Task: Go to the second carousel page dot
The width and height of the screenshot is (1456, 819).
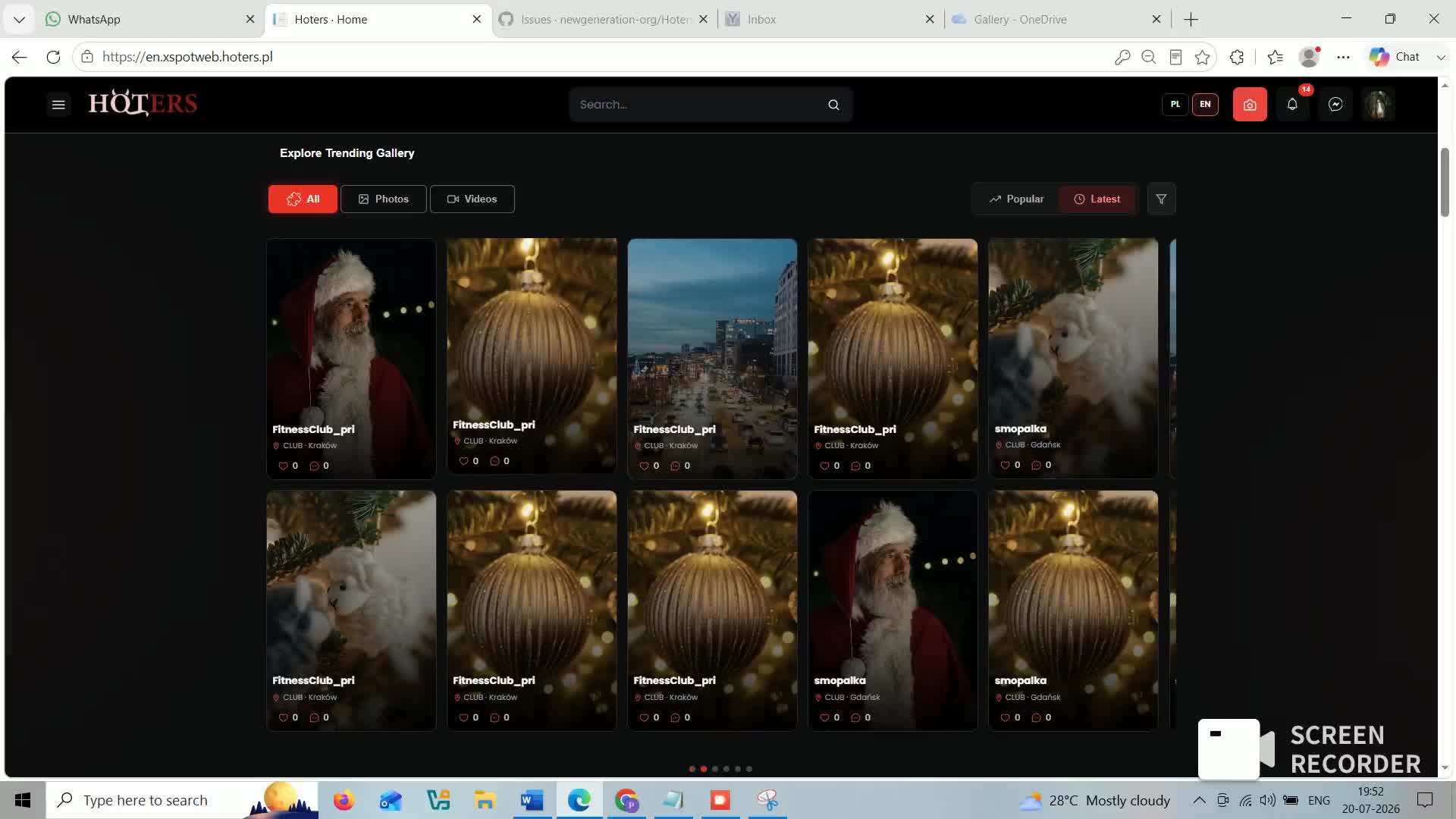Action: coord(704,769)
